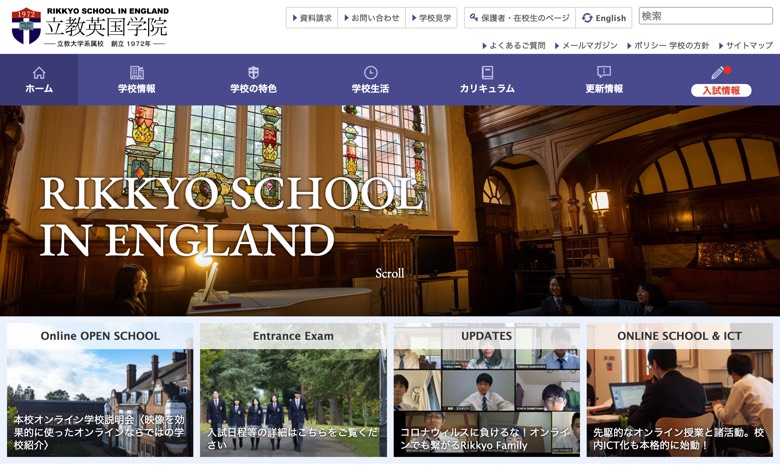The image size is (780, 470).
Task: Click the 資料請求 button
Action: (x=312, y=18)
